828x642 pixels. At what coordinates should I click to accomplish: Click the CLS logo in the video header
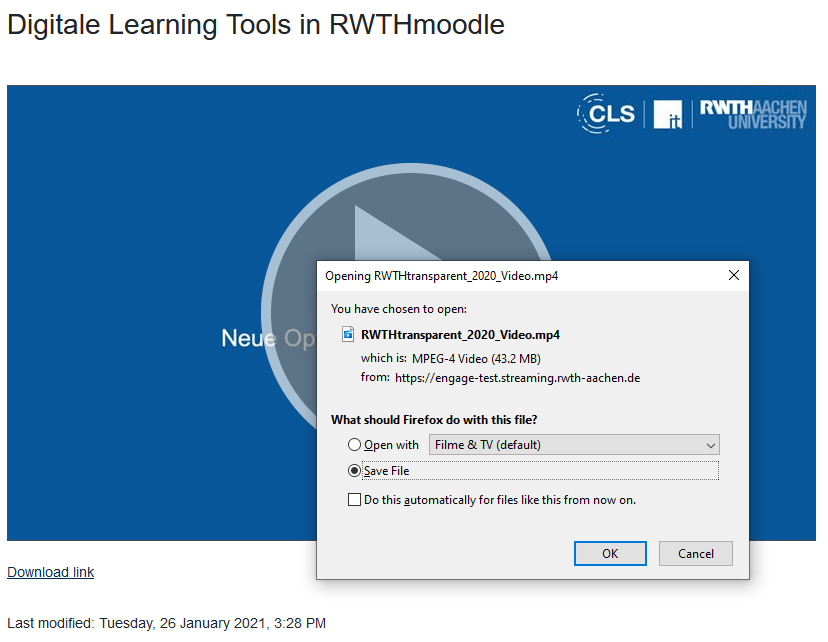click(606, 114)
